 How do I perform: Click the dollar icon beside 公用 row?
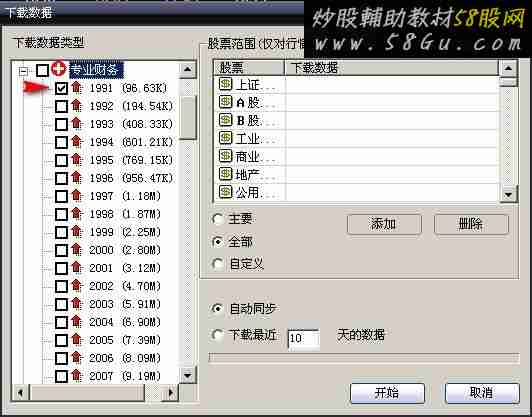click(226, 192)
